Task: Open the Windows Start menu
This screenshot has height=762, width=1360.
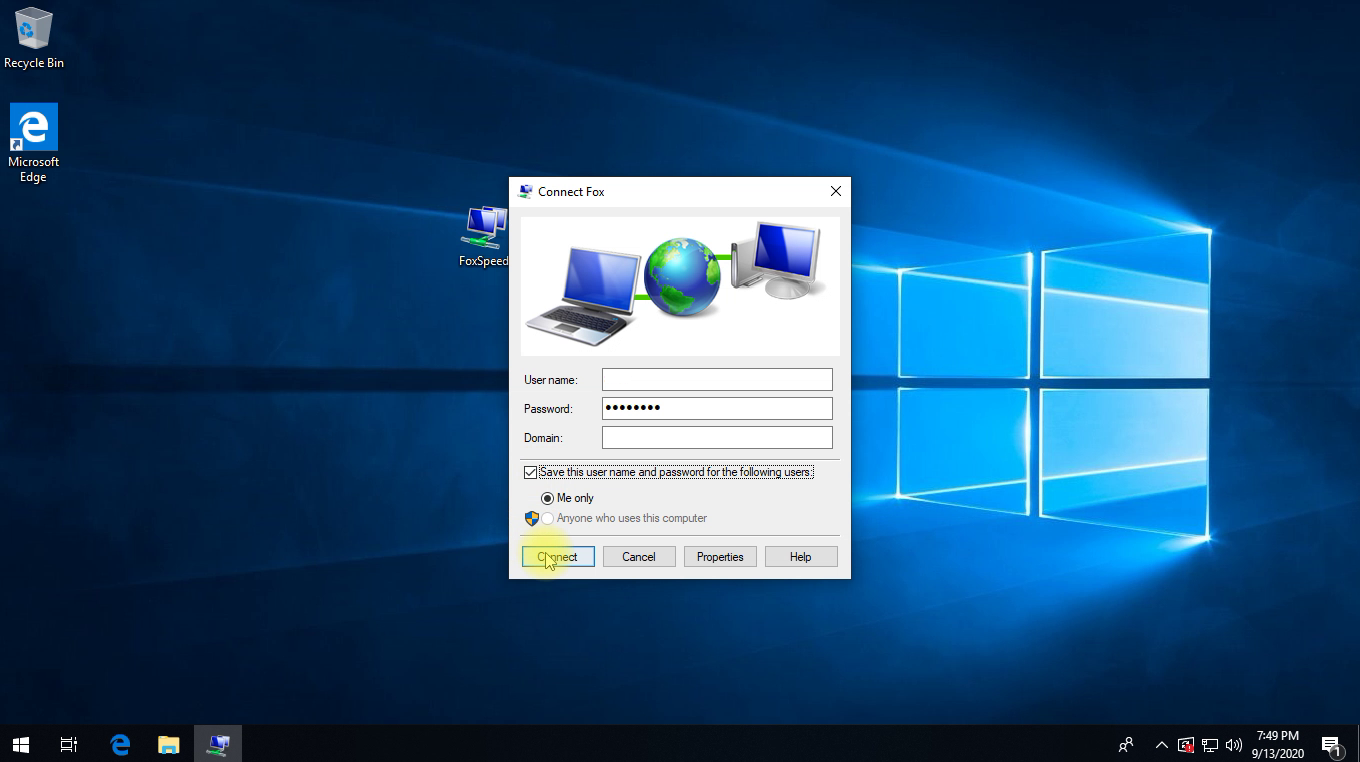Action: click(21, 744)
